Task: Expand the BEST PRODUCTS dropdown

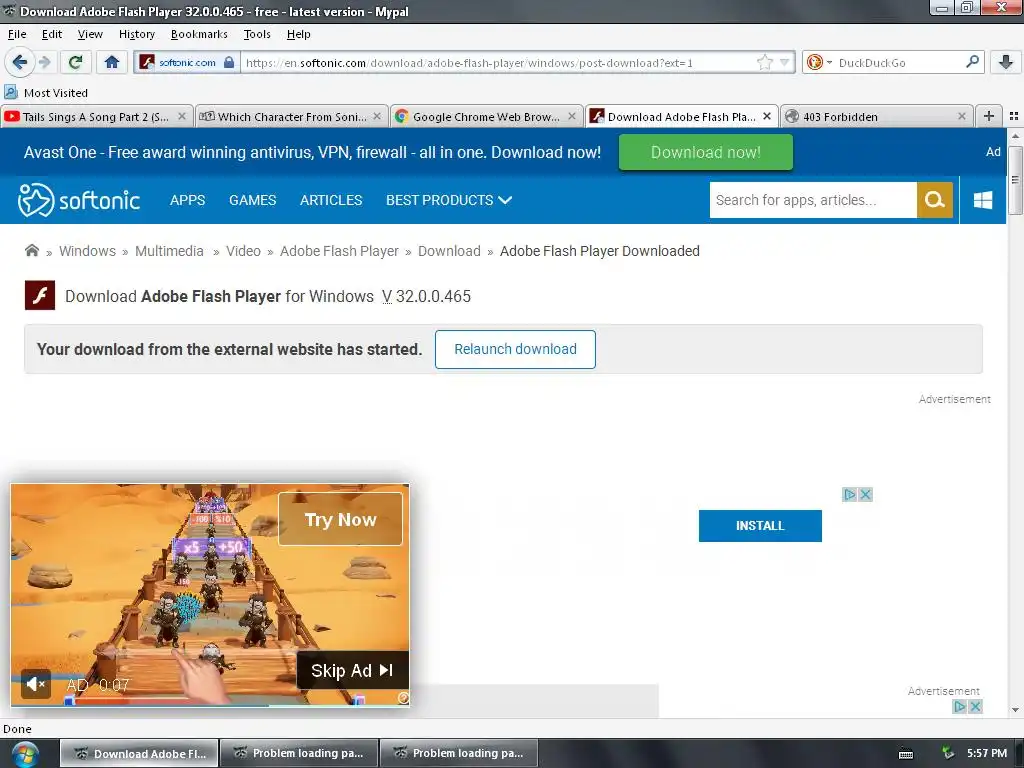Action: (449, 200)
